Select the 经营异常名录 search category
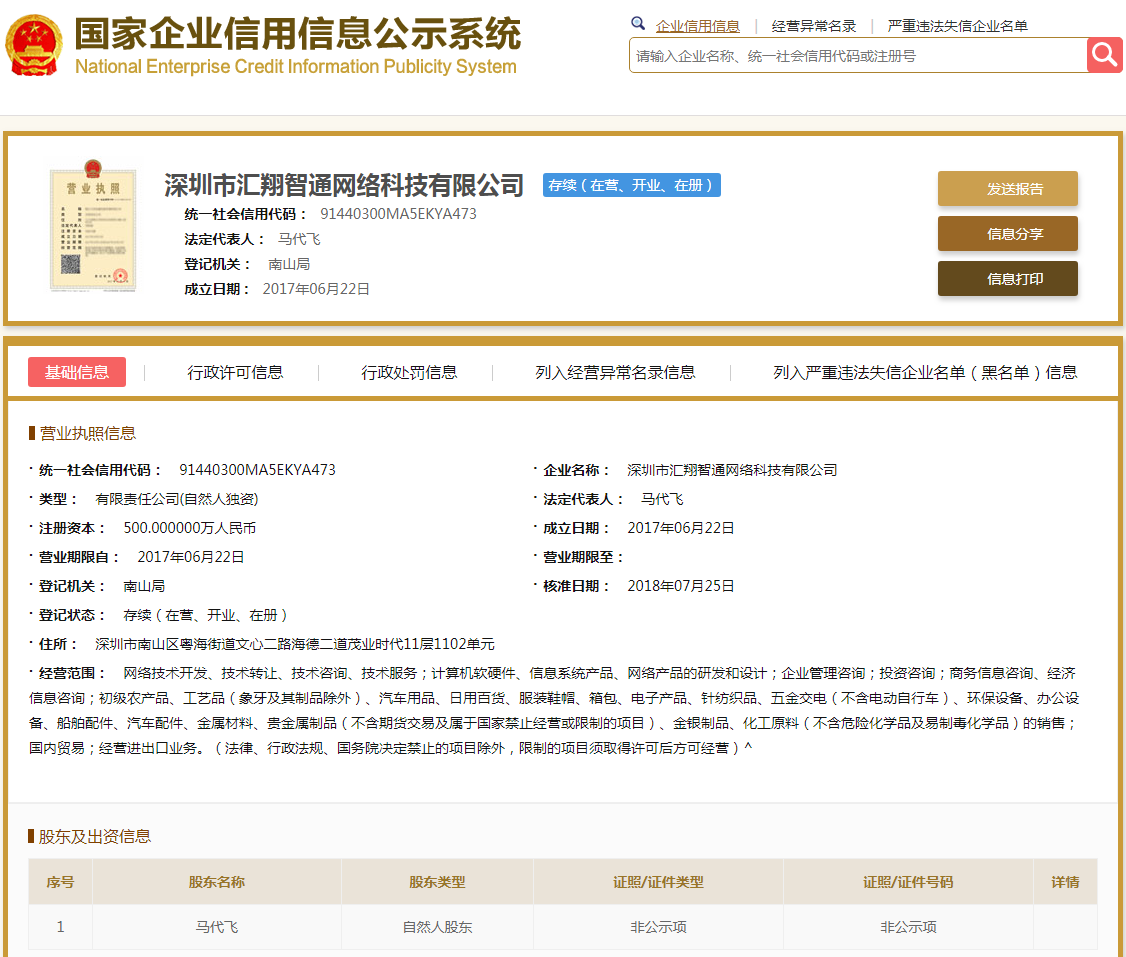The width and height of the screenshot is (1126, 957). tap(813, 26)
